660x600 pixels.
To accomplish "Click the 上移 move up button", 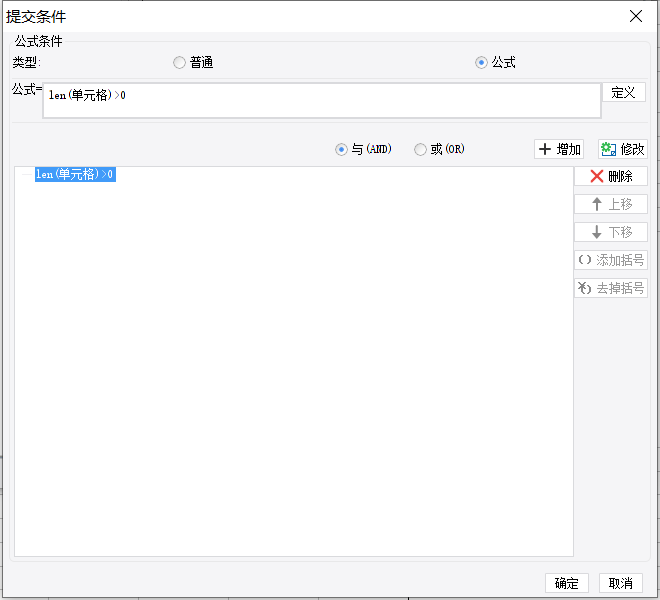I will 611,204.
